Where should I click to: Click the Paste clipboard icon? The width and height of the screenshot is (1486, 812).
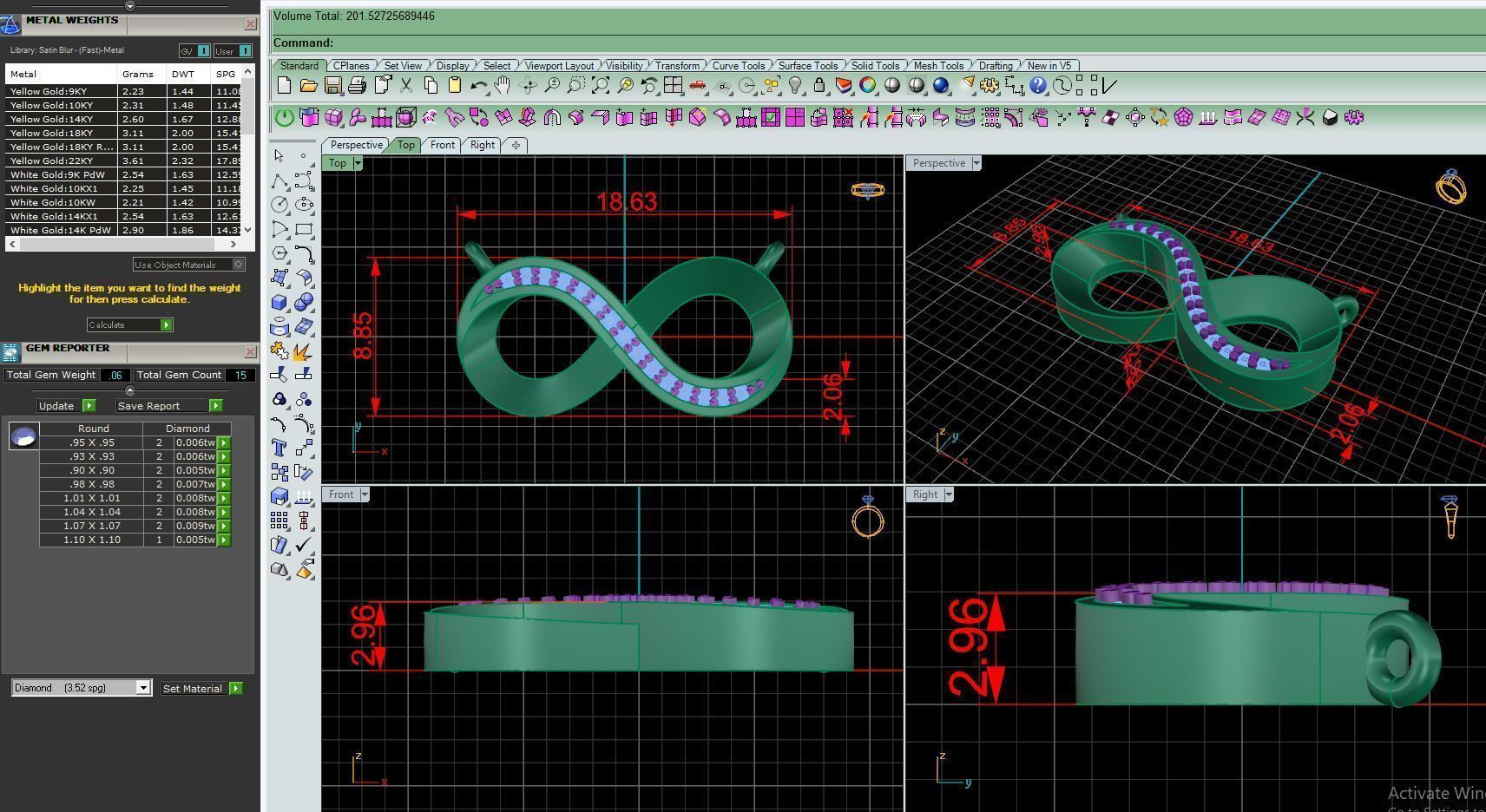(454, 86)
